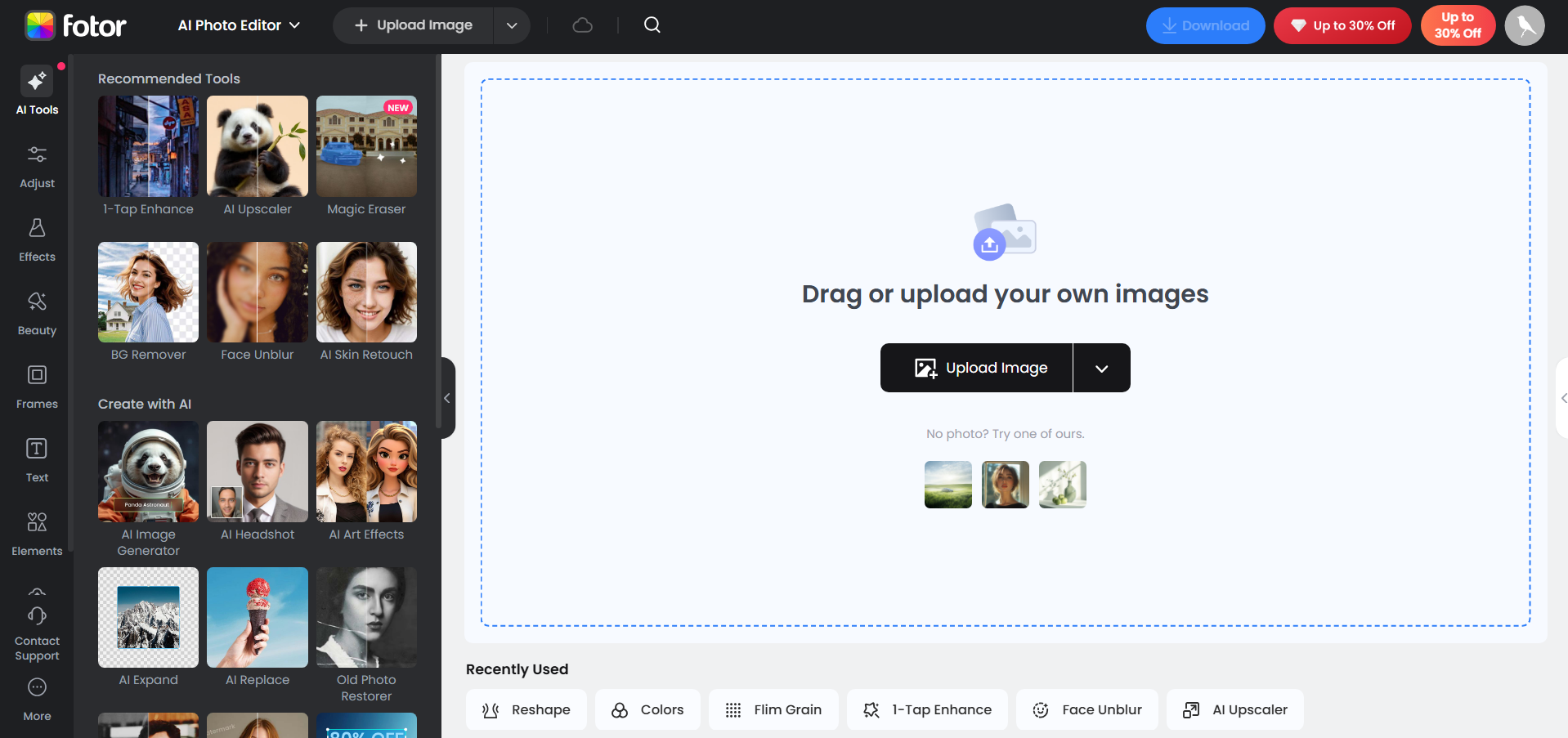The height and width of the screenshot is (738, 1568).
Task: Click the left panel scrollbar
Action: 438,242
